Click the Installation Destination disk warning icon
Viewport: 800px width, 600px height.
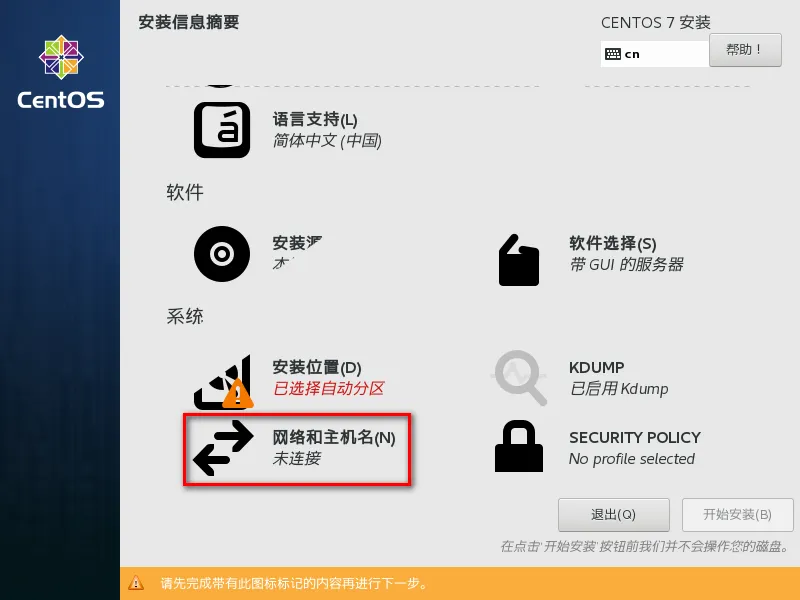click(223, 382)
